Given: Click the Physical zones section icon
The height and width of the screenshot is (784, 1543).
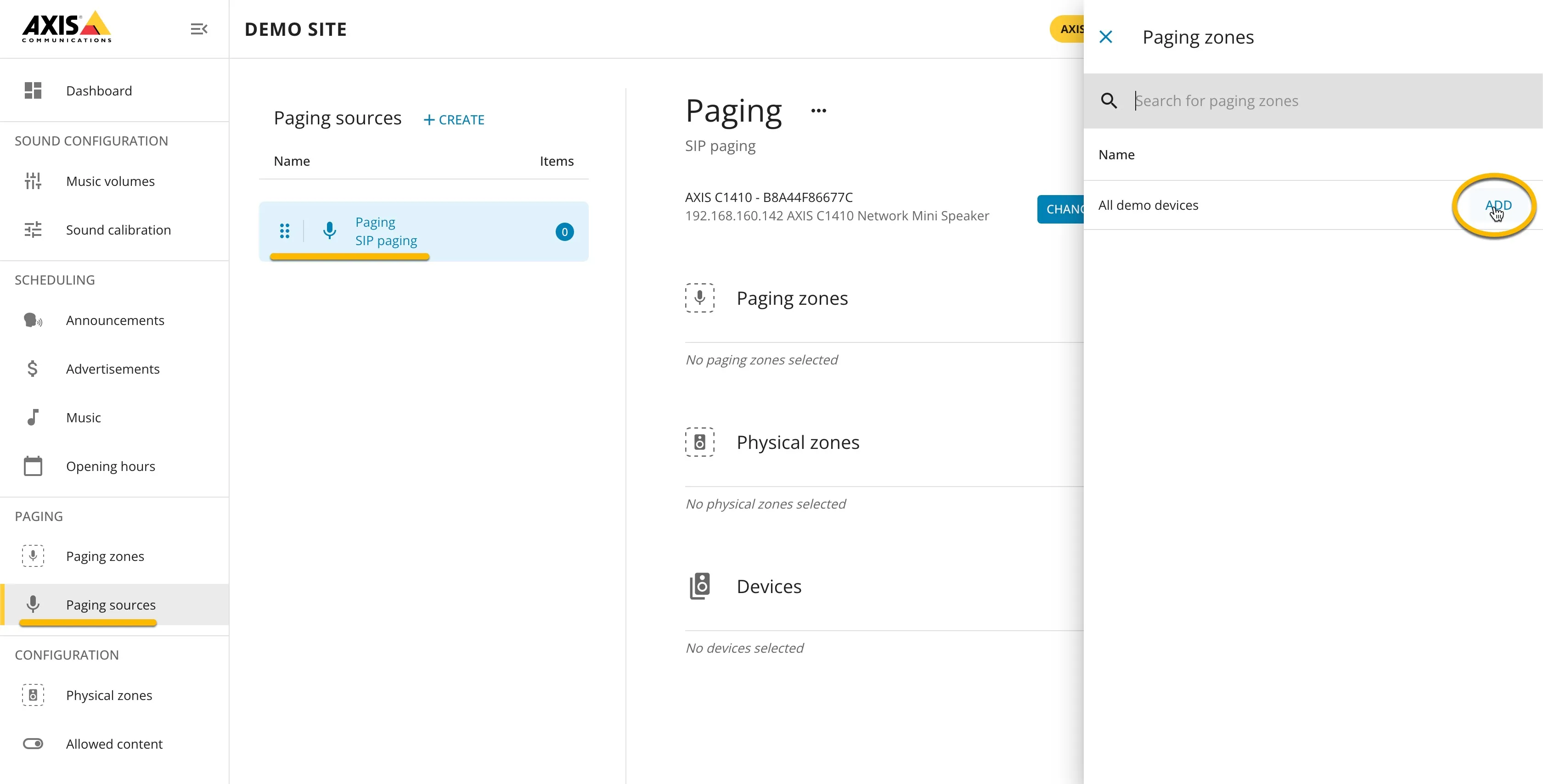Looking at the screenshot, I should 699,442.
